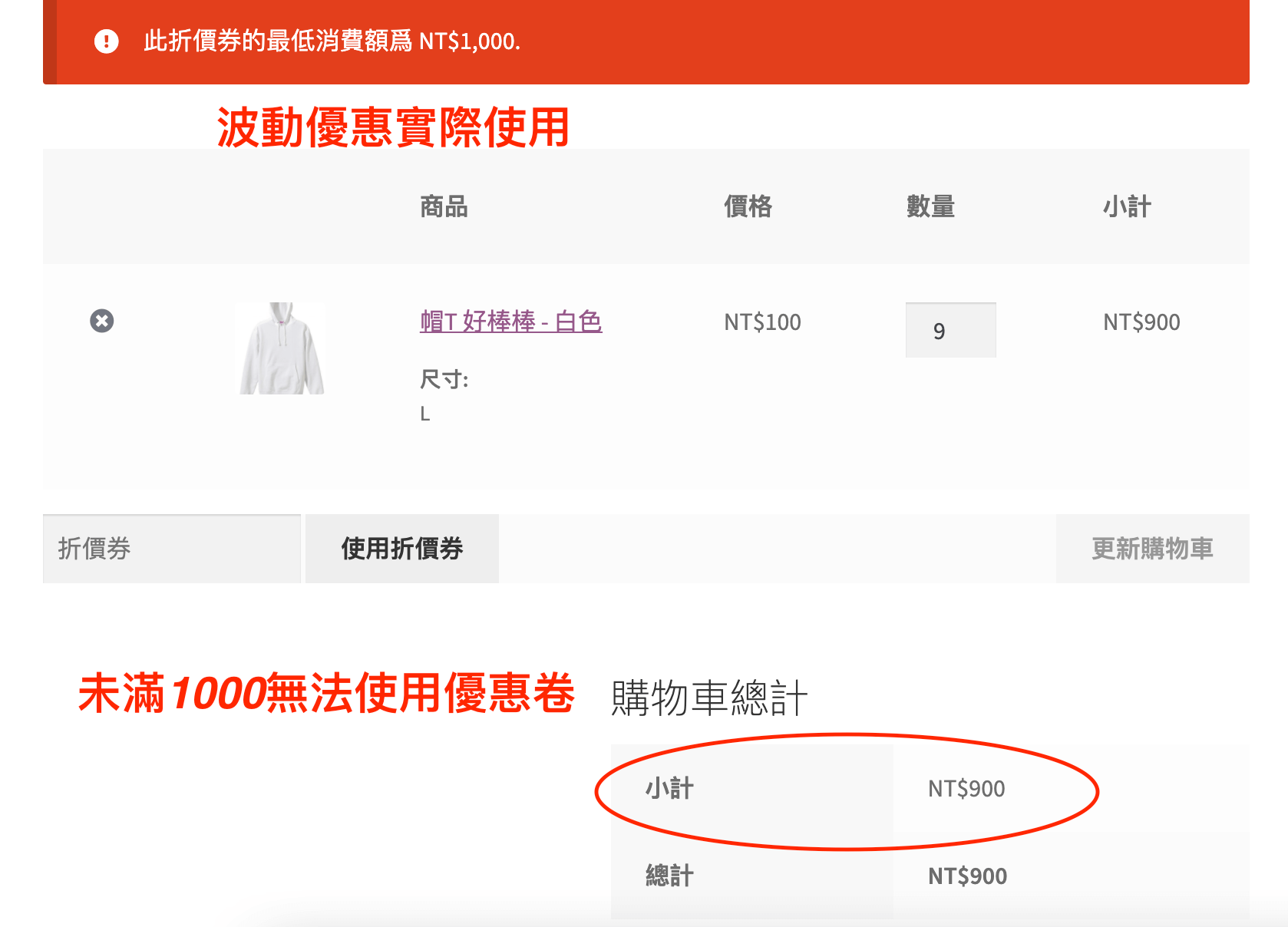The image size is (1288, 927).
Task: Click the 價格 column header
Action: [x=748, y=206]
